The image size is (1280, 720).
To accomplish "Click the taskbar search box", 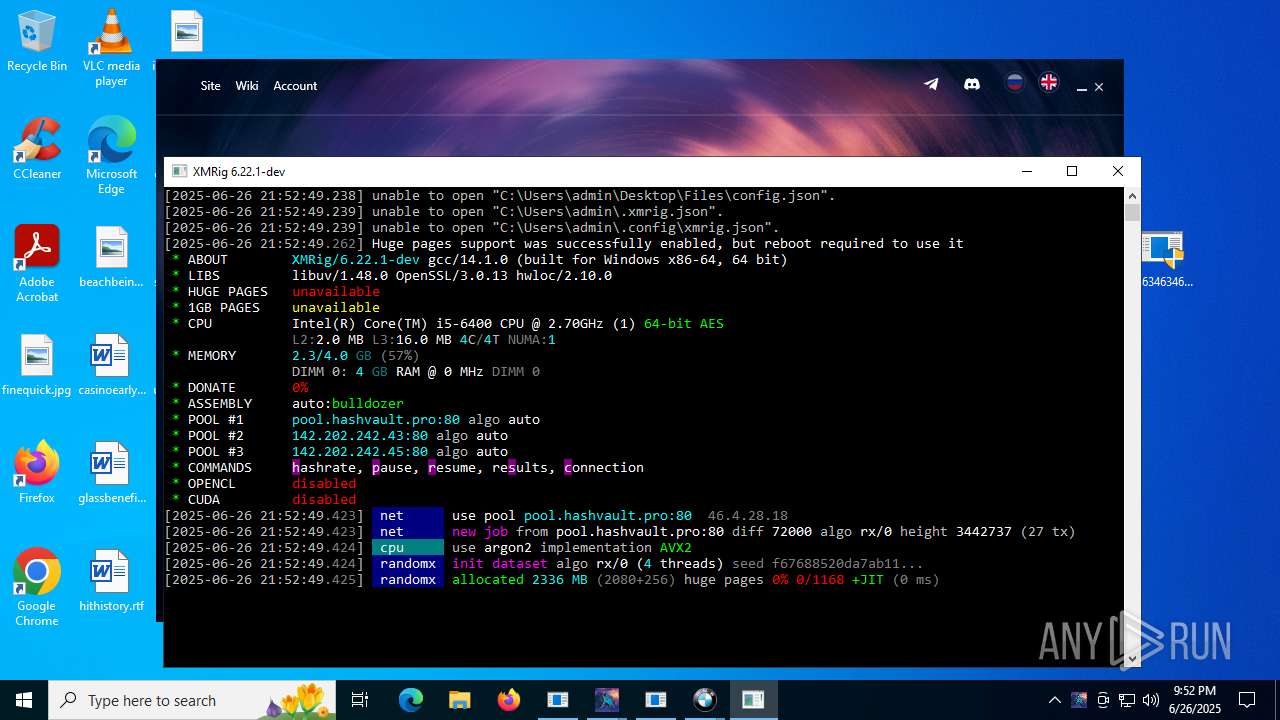I will (x=192, y=700).
